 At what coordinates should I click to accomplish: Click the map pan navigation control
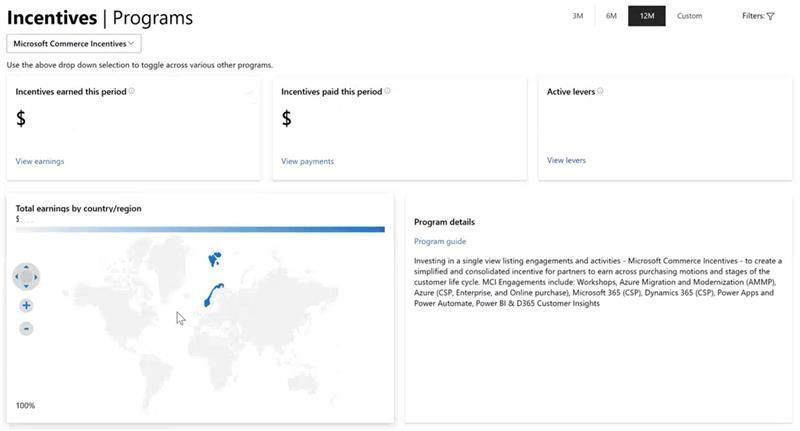click(26, 277)
